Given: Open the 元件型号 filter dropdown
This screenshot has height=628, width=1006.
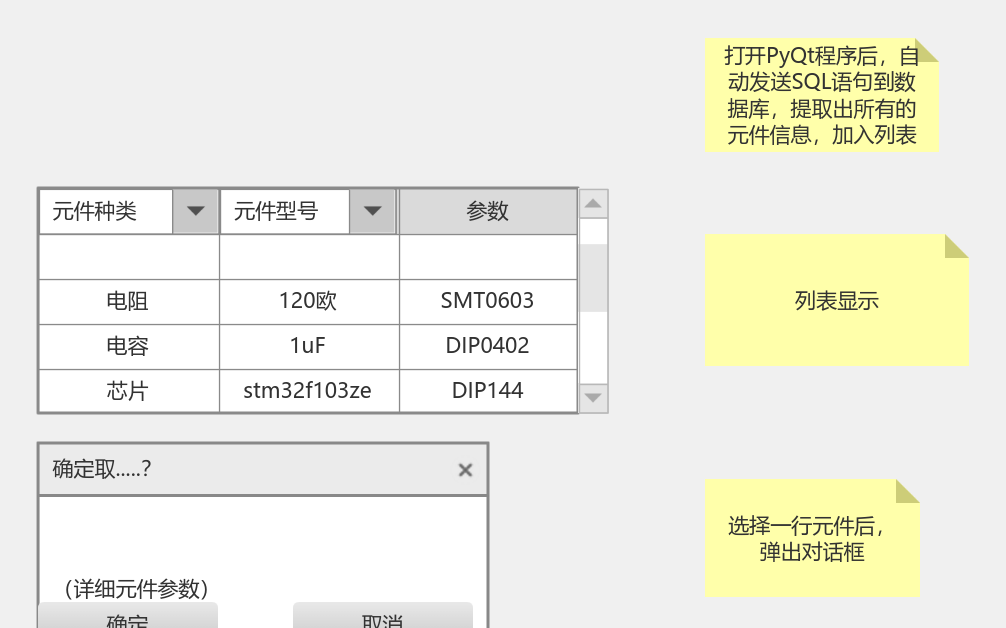Looking at the screenshot, I should coord(372,211).
